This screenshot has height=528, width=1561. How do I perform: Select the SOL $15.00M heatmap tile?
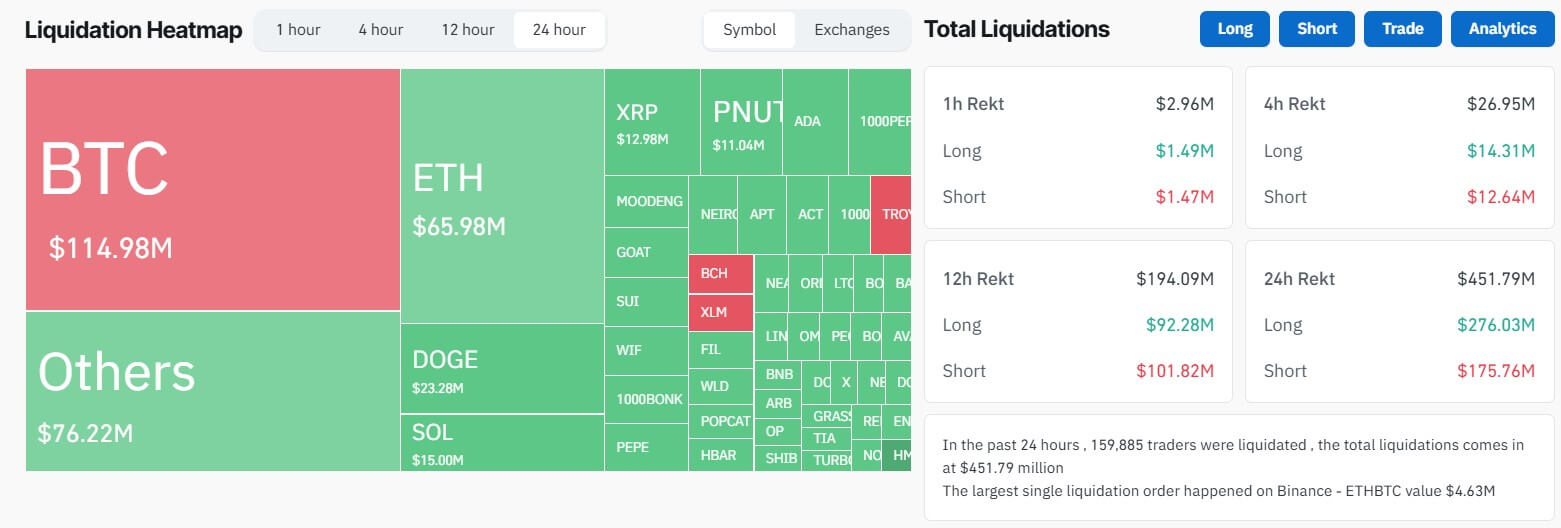[502, 443]
